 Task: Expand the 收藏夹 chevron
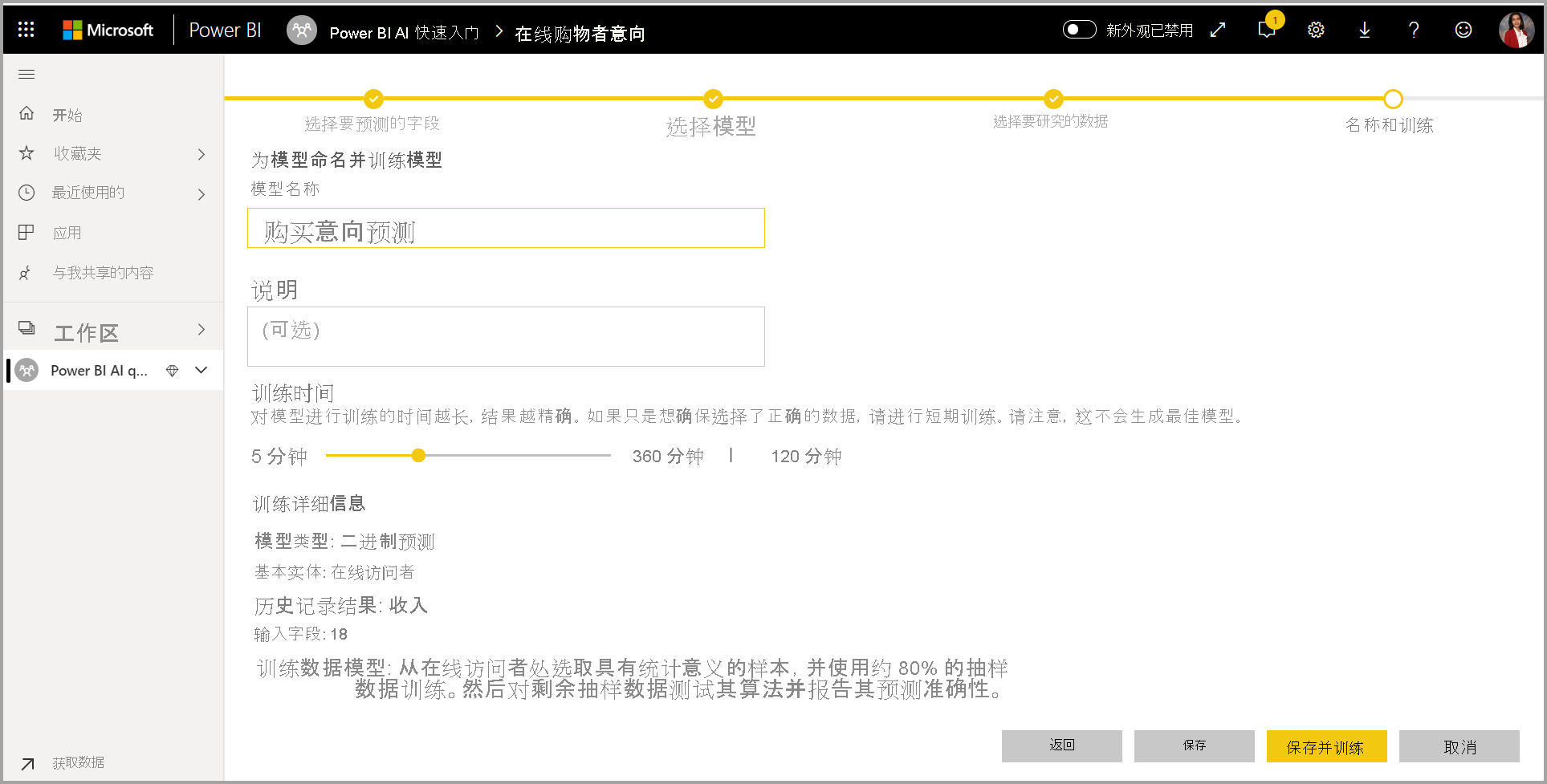pyautogui.click(x=202, y=154)
